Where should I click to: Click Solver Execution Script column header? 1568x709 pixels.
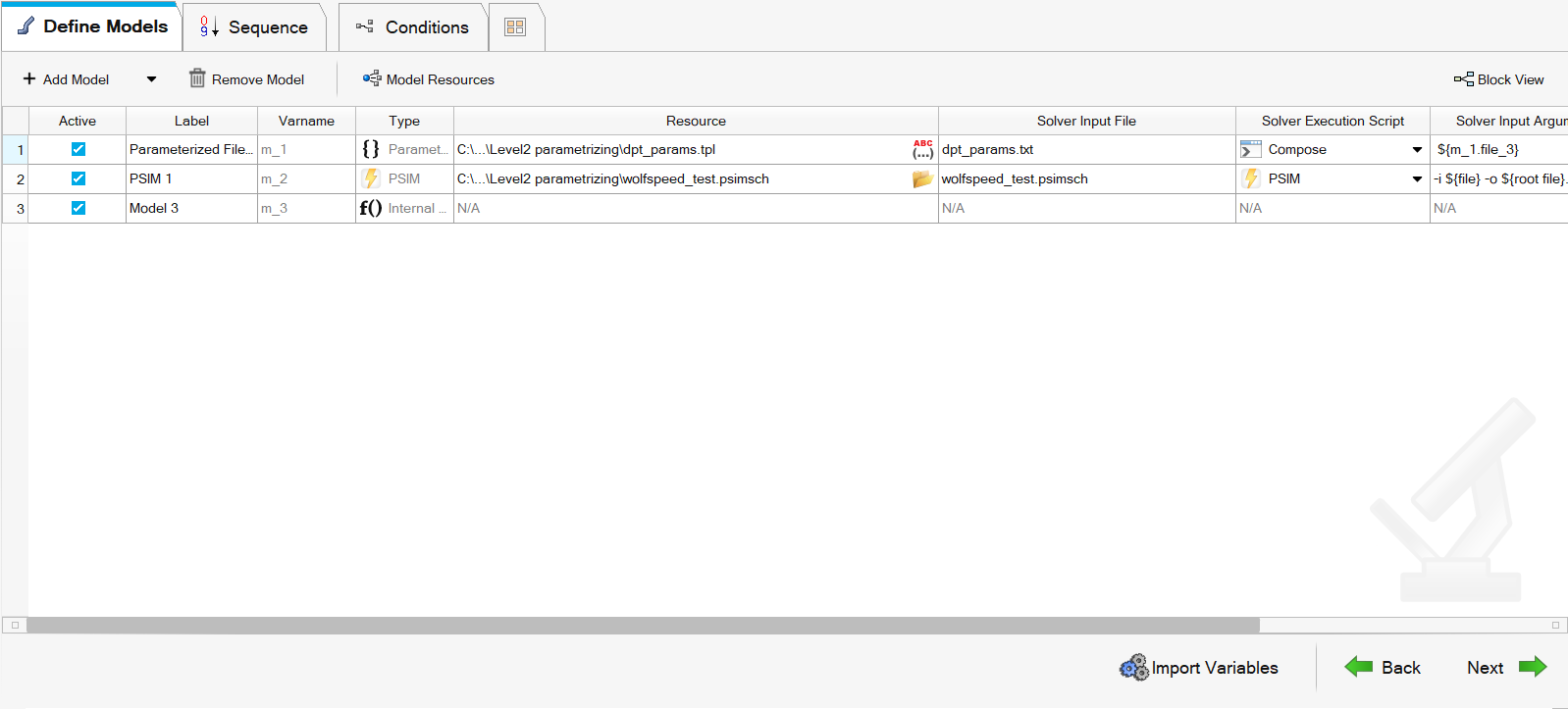[x=1333, y=121]
